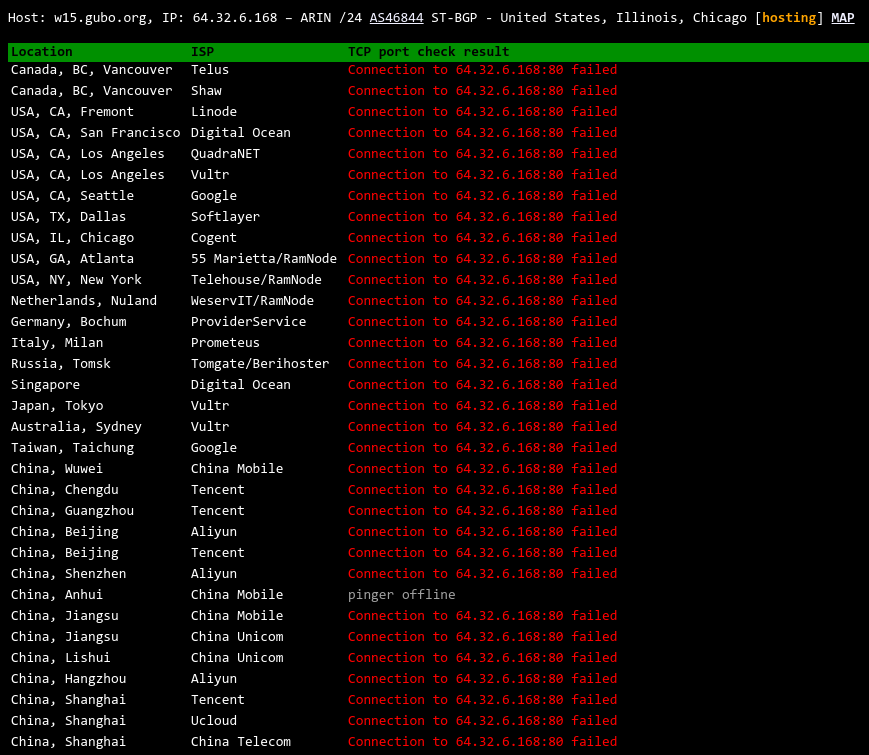Click the orange 'hosting' label
Screen dimensions: 869x755
point(789,18)
